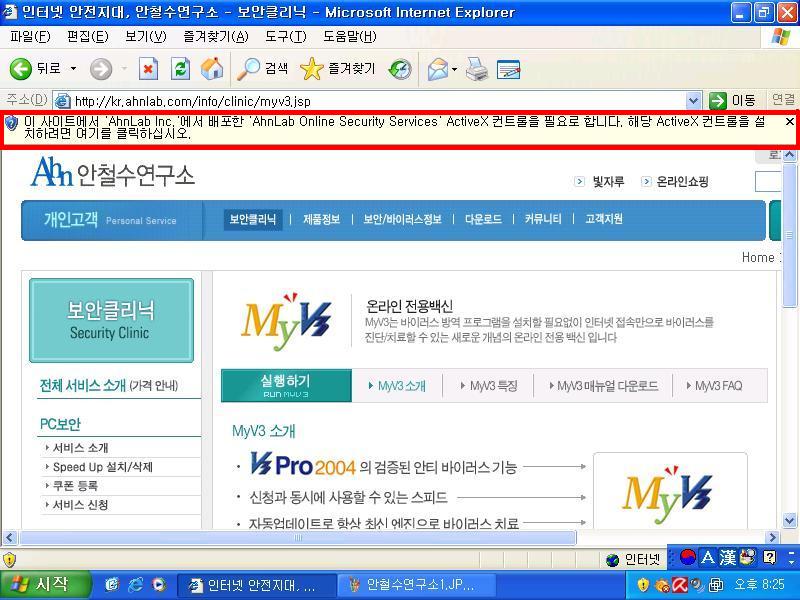
Task: Click the Print toolbar icon
Action: pos(477,69)
